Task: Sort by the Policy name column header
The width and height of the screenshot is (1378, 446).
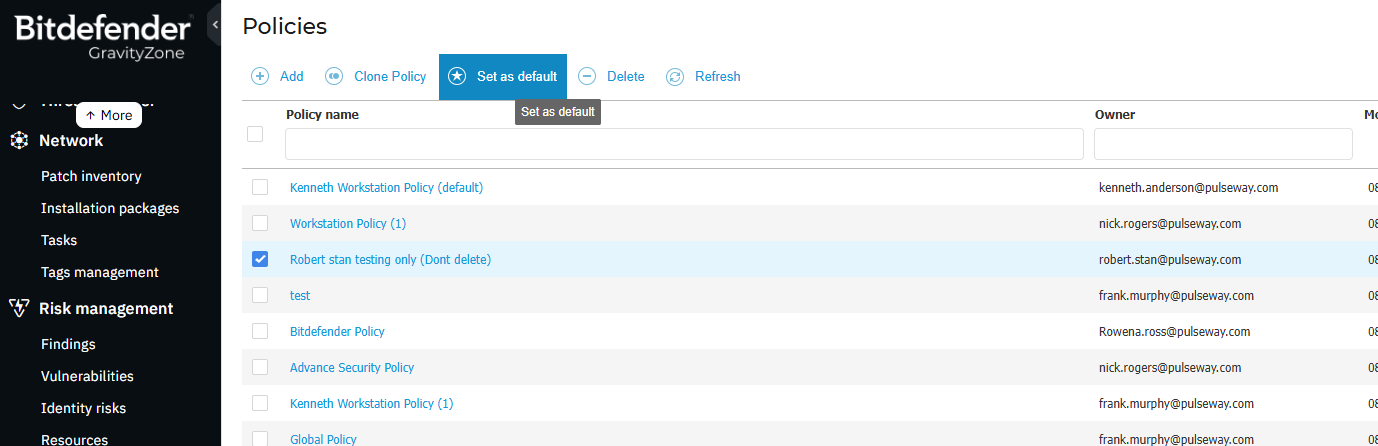Action: point(322,114)
